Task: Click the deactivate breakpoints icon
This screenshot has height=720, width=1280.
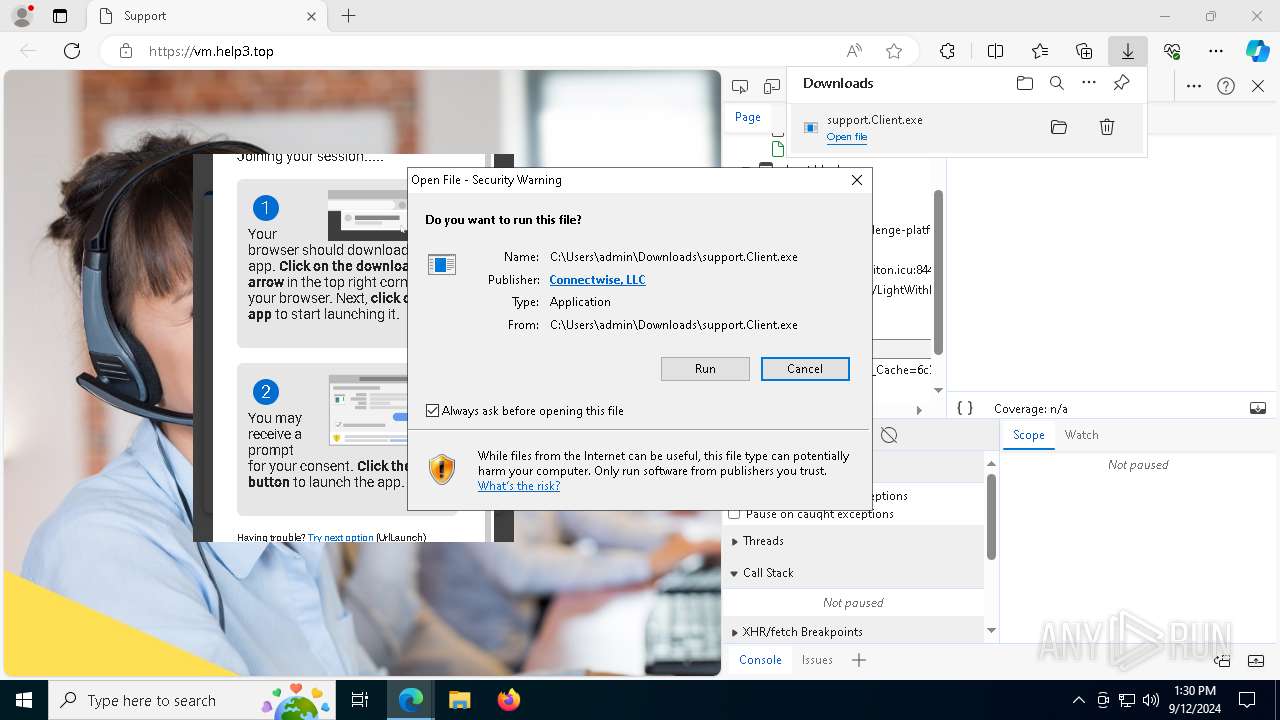Action: 889,435
